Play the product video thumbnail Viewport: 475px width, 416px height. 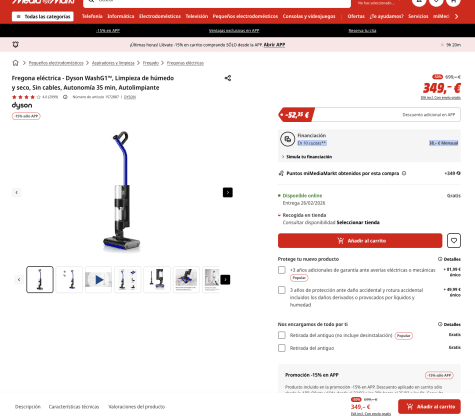(x=98, y=280)
